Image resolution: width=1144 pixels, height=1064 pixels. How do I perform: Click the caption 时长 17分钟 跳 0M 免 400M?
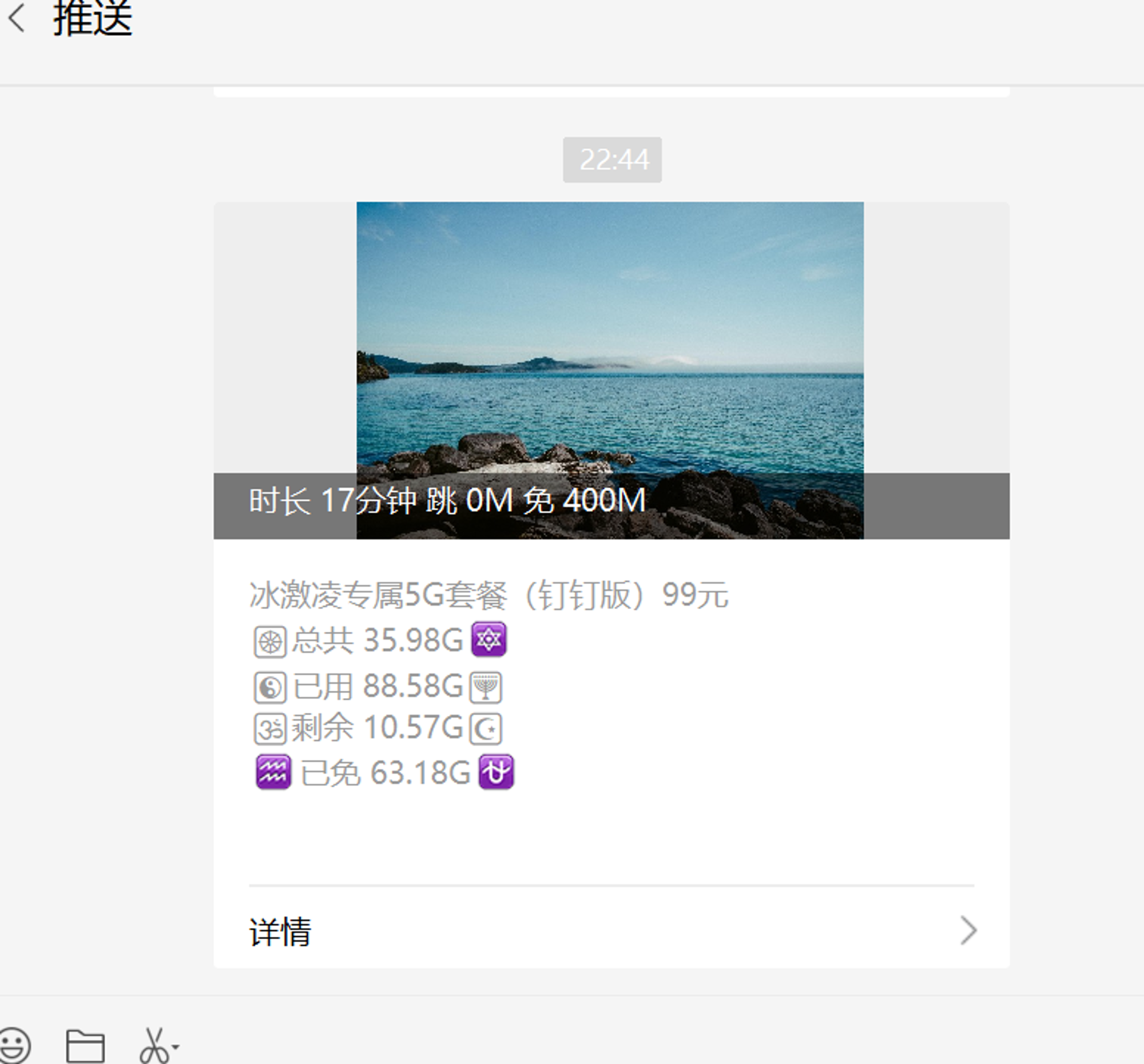[447, 500]
